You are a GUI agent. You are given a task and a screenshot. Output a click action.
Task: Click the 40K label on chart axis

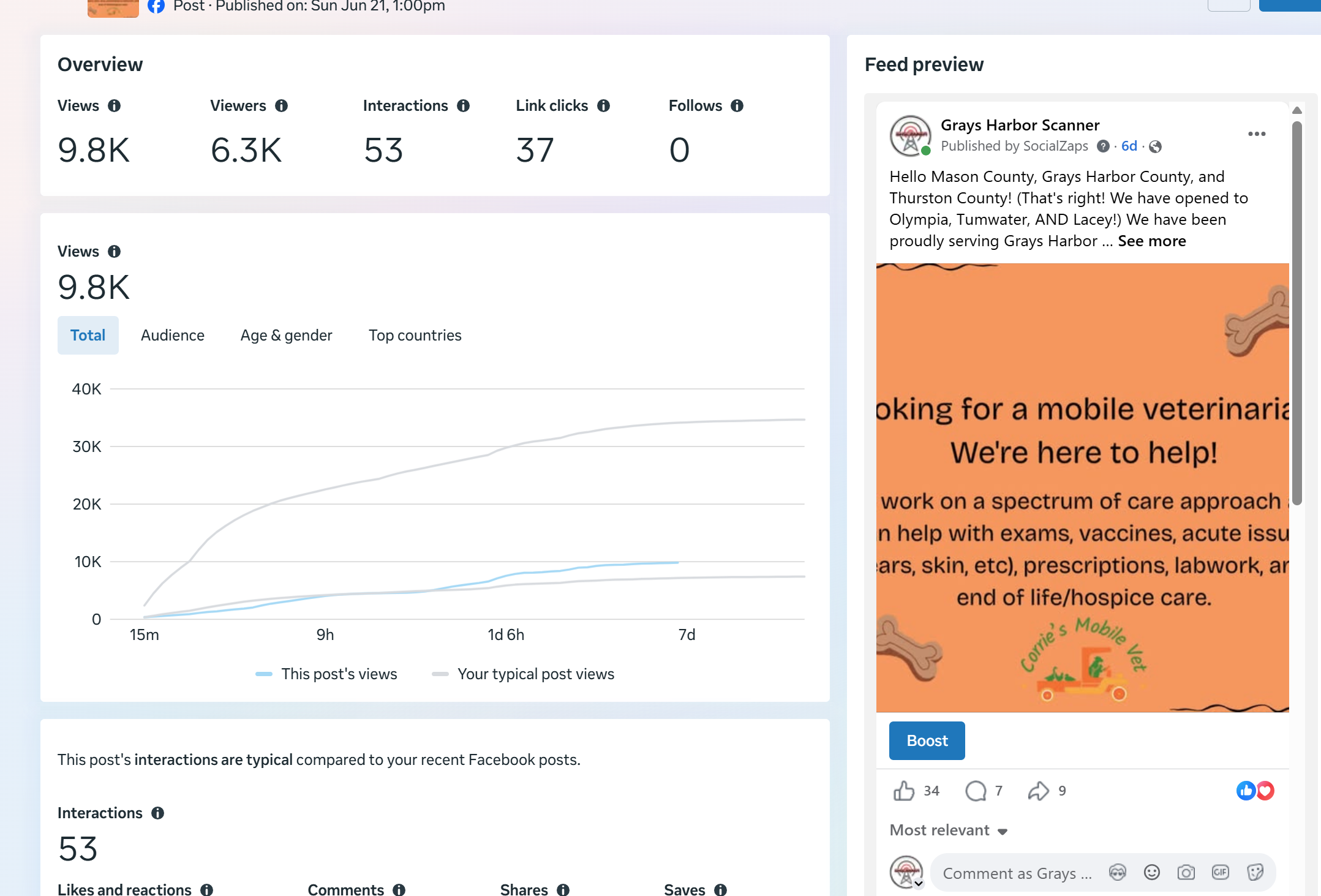(x=86, y=390)
